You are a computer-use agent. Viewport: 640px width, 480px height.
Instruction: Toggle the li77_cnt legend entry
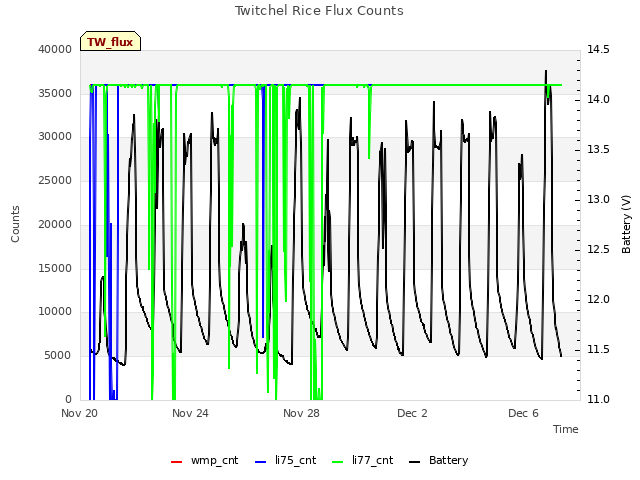(x=362, y=460)
